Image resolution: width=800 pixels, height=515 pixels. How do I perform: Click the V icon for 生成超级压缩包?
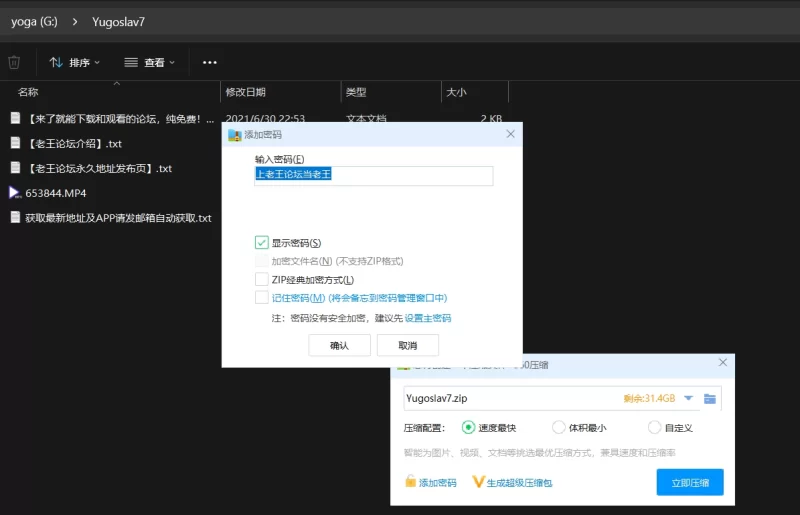click(x=478, y=482)
